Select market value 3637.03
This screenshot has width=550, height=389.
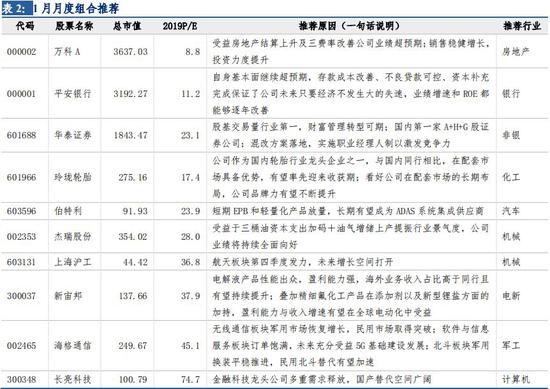tap(130, 52)
